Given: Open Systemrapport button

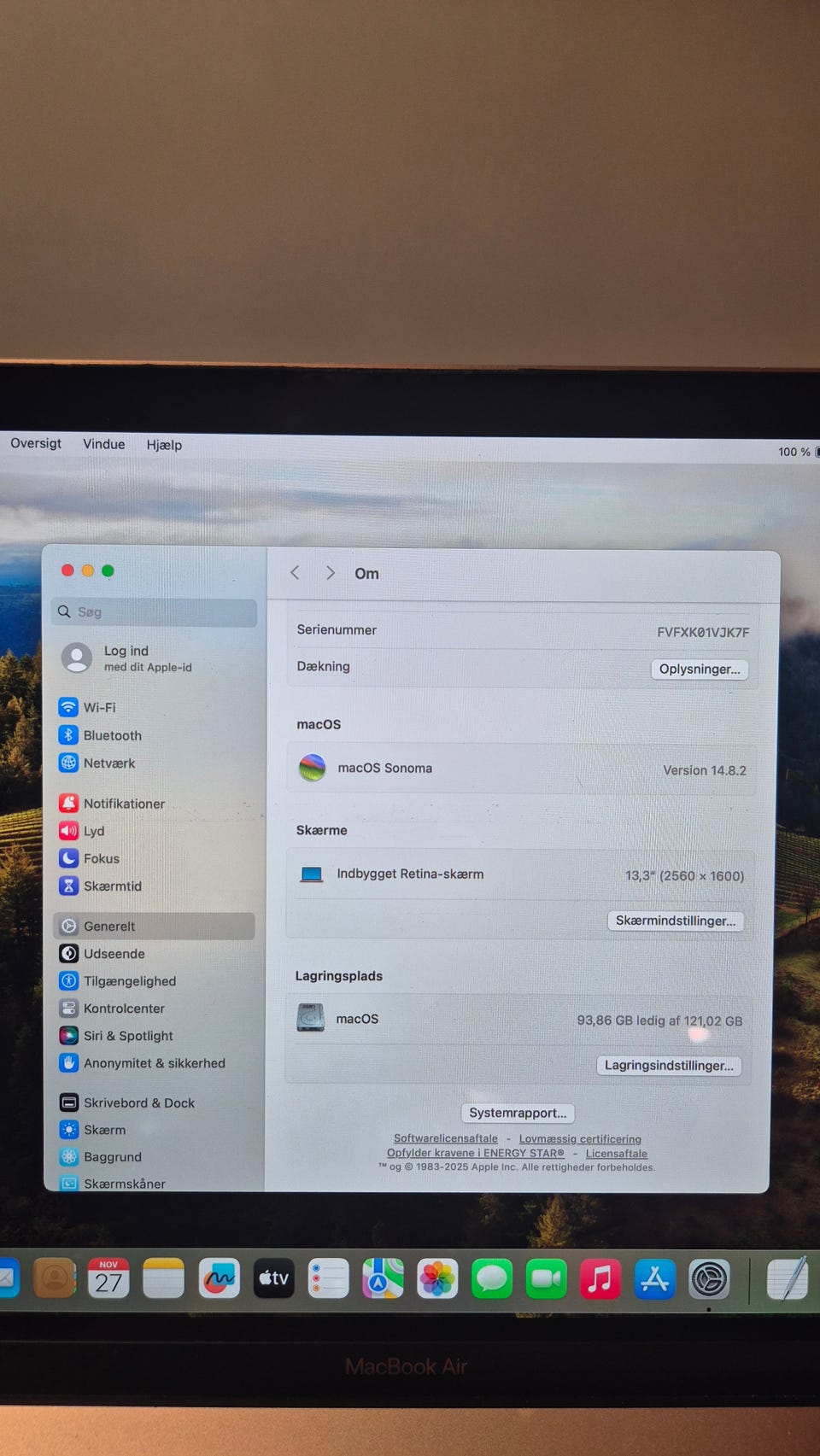Looking at the screenshot, I should [518, 1113].
